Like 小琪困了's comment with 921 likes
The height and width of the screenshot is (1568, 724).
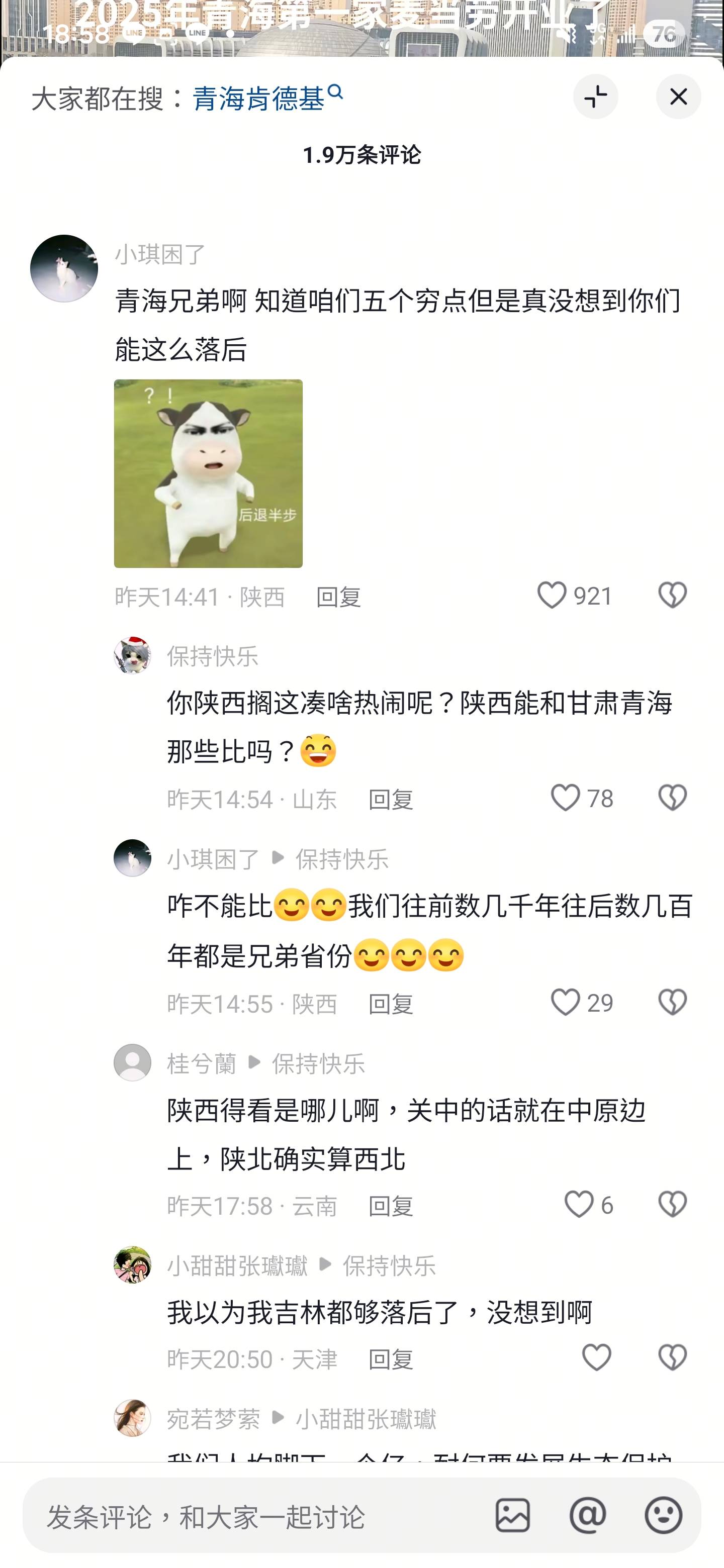click(551, 595)
